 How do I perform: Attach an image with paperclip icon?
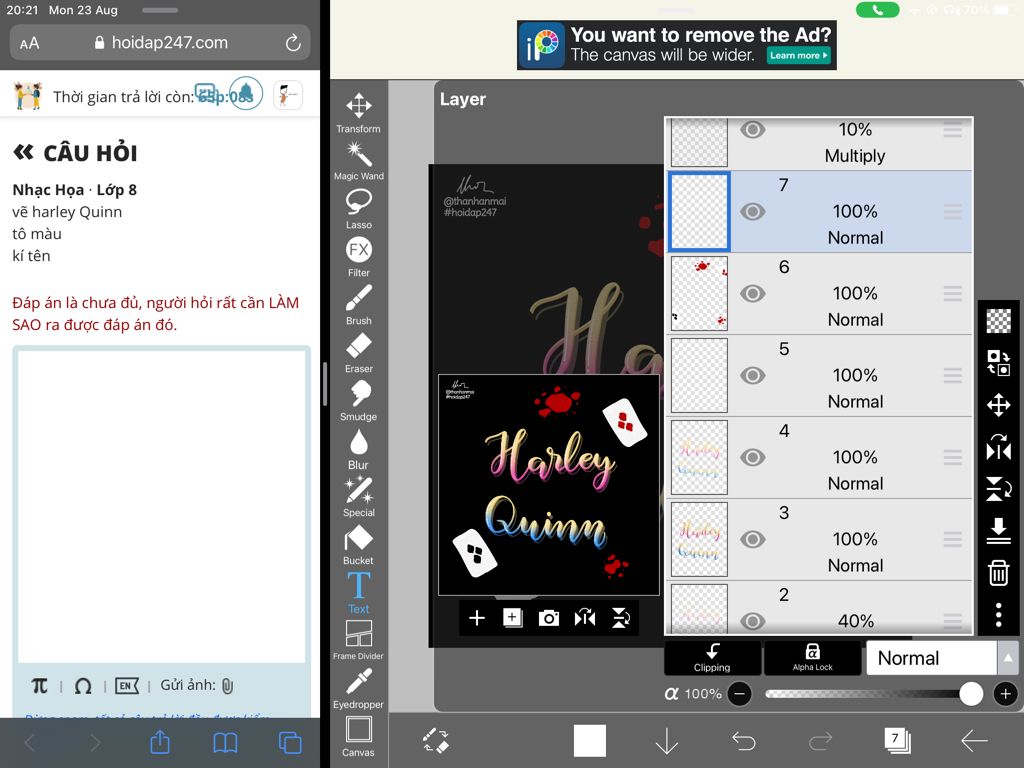point(227,686)
